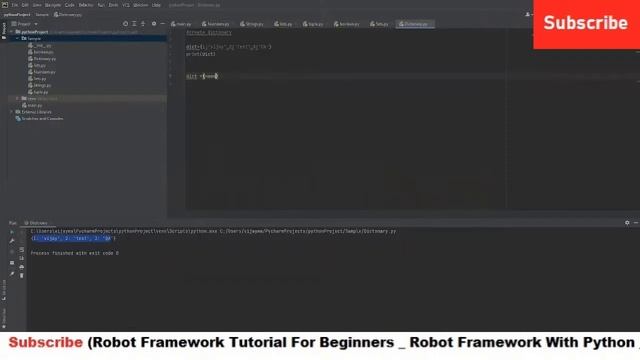The height and width of the screenshot is (360, 640).
Task: Select lists.py in the project tree
Action: 37,65
